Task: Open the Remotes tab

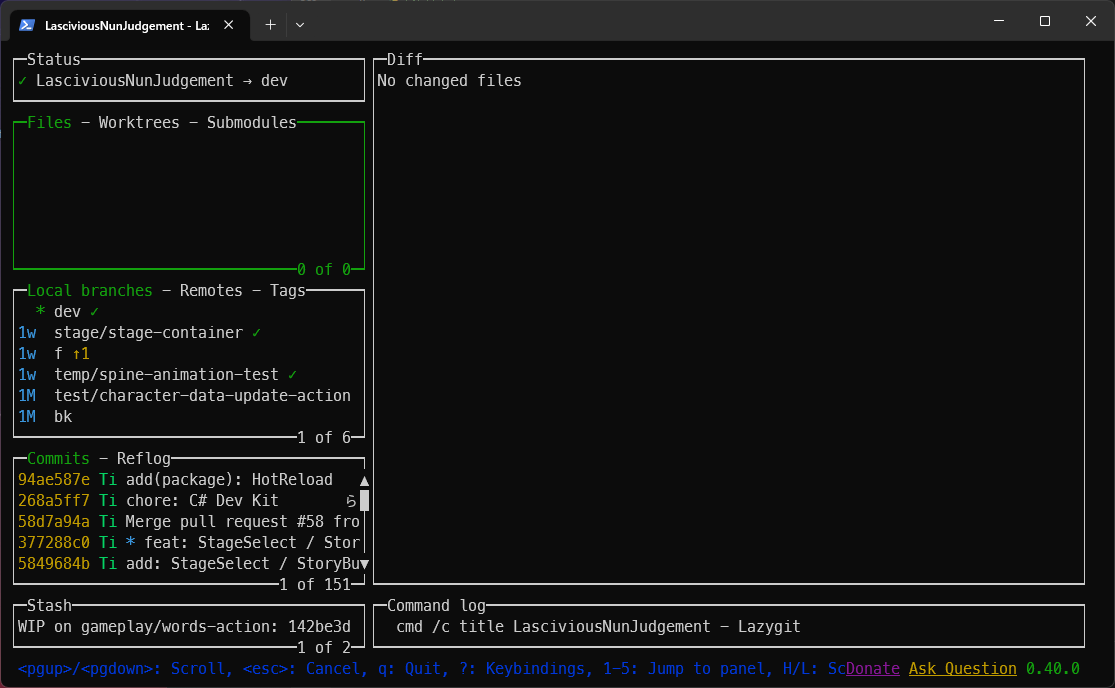Action: pos(210,291)
